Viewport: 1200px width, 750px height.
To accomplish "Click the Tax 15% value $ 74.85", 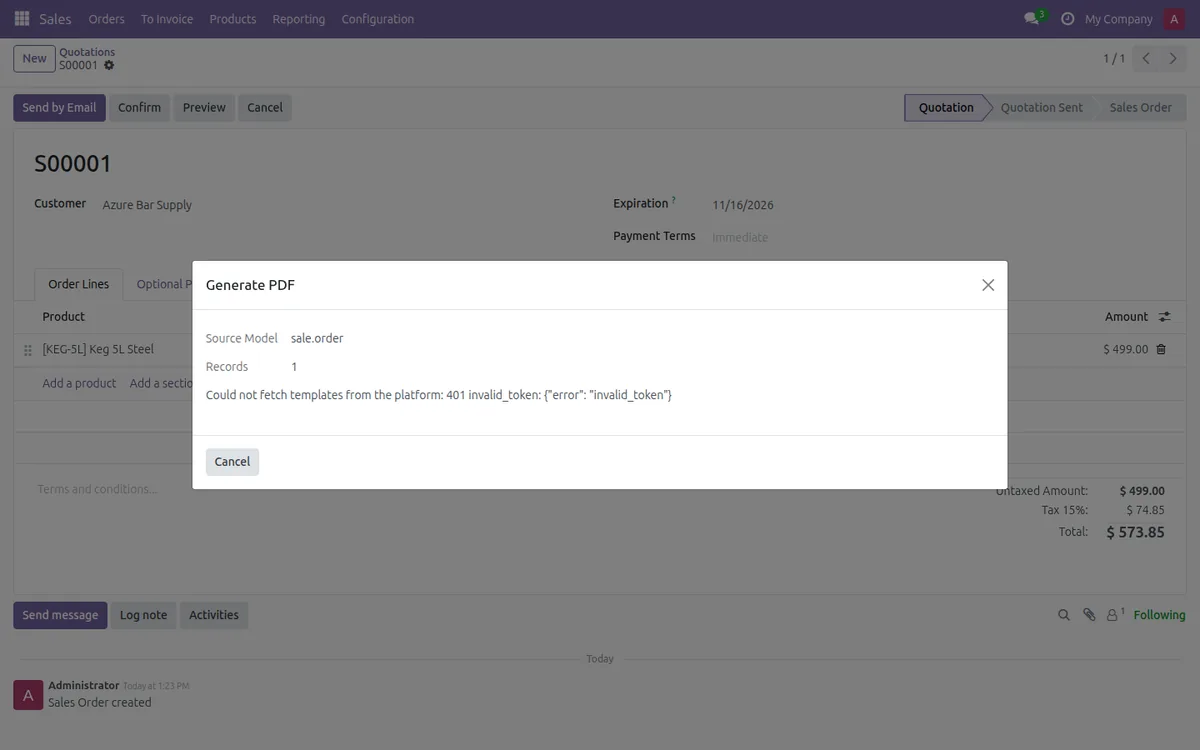I will click(1145, 510).
